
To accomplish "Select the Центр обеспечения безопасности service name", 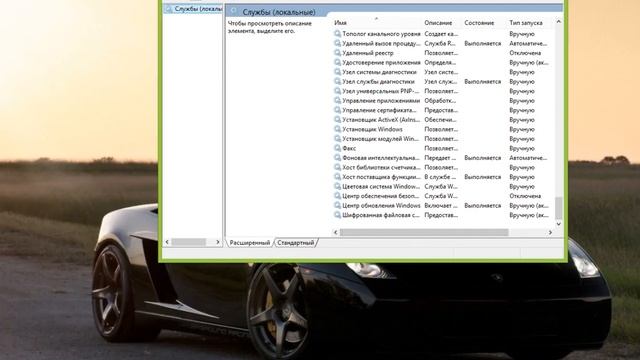I will pos(381,196).
